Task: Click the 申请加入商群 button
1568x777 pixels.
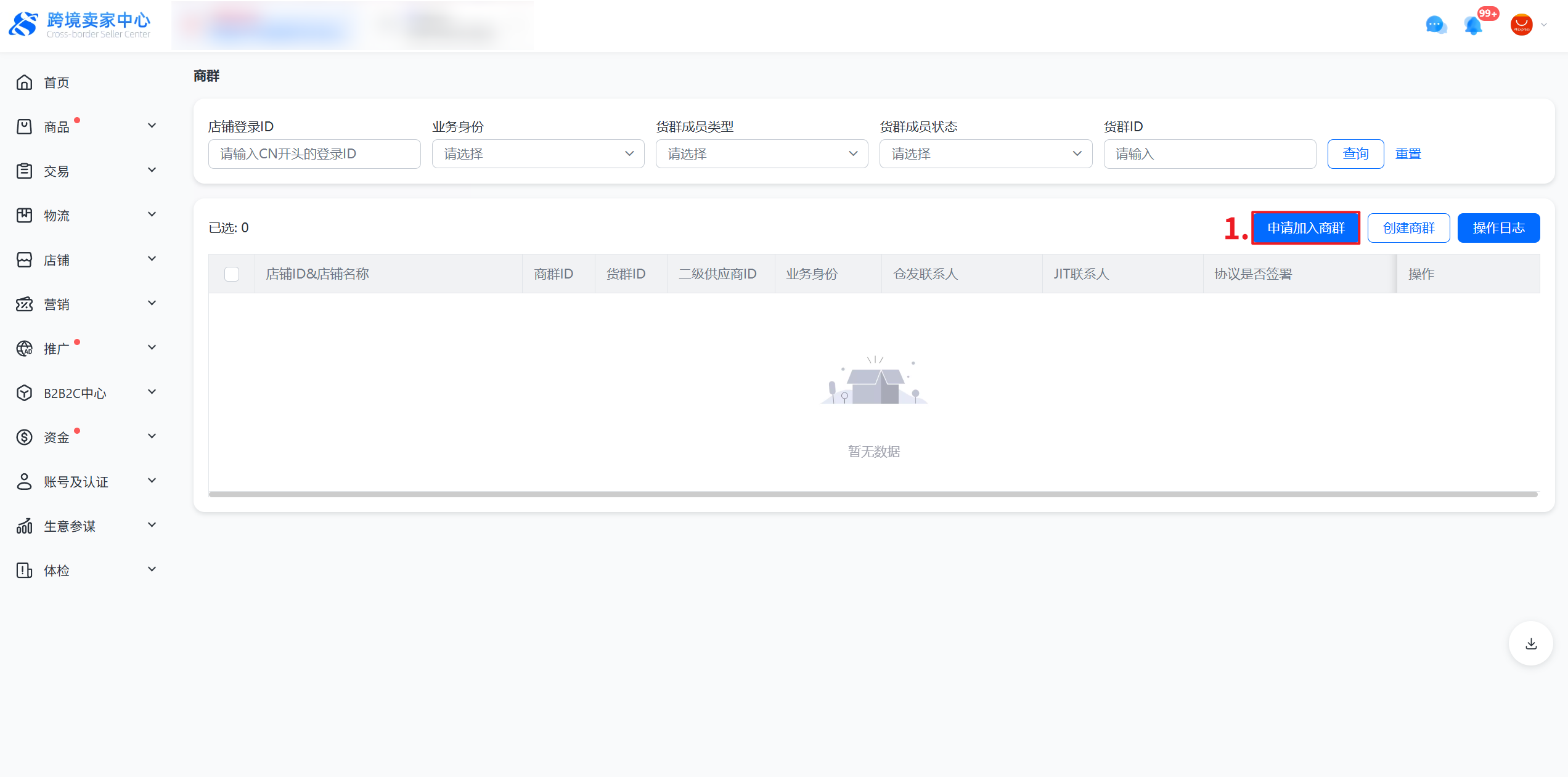Action: tap(1305, 228)
